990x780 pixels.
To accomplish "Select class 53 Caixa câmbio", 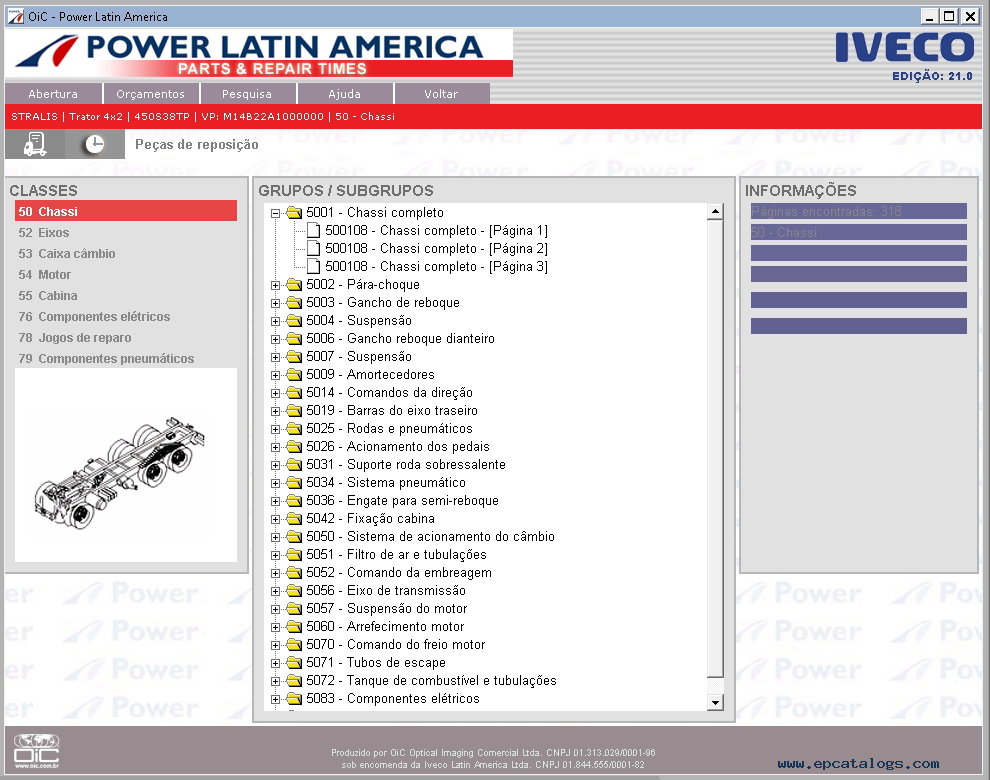I will (x=67, y=253).
